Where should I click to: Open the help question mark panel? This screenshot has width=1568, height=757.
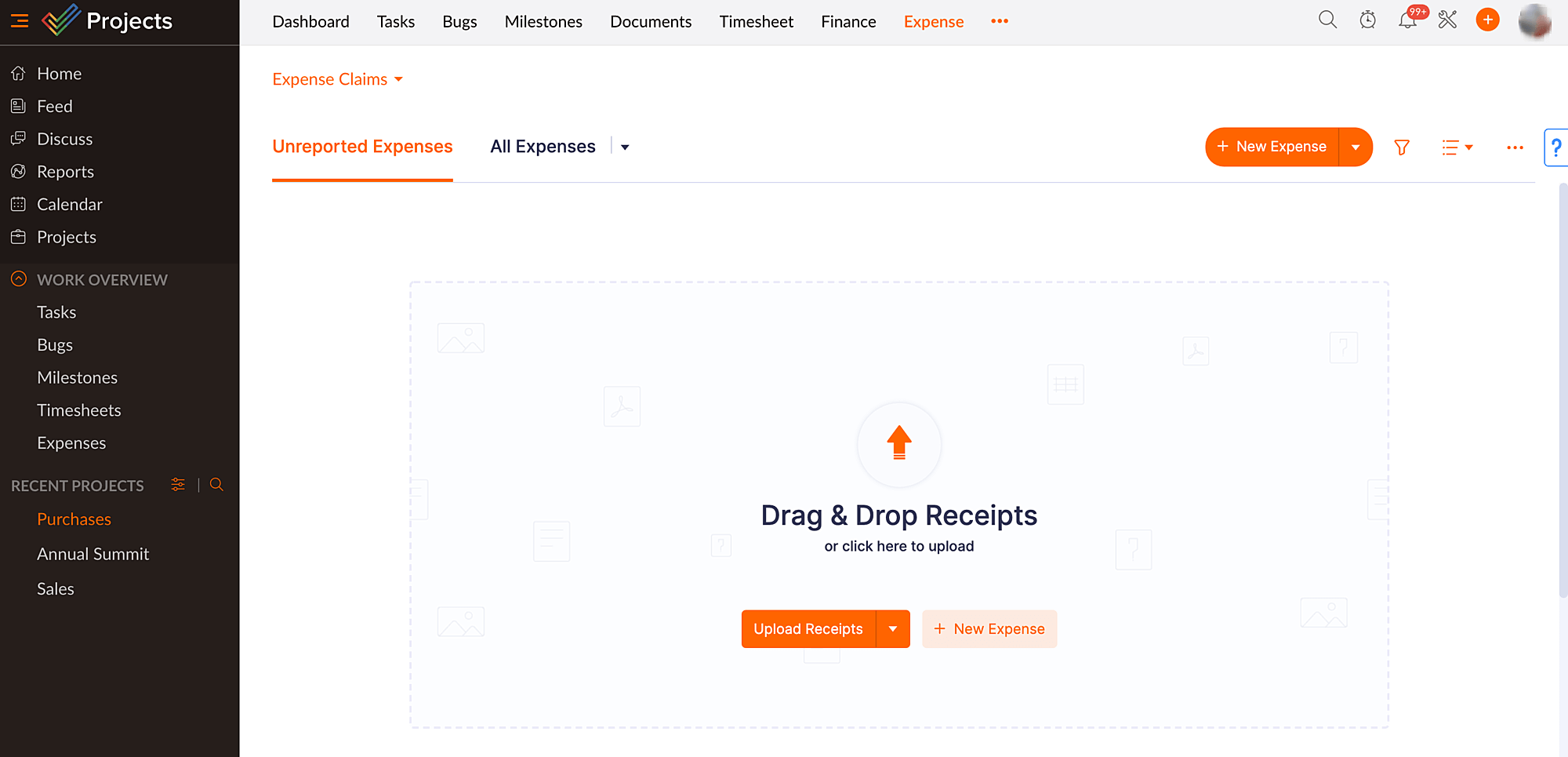click(1556, 147)
